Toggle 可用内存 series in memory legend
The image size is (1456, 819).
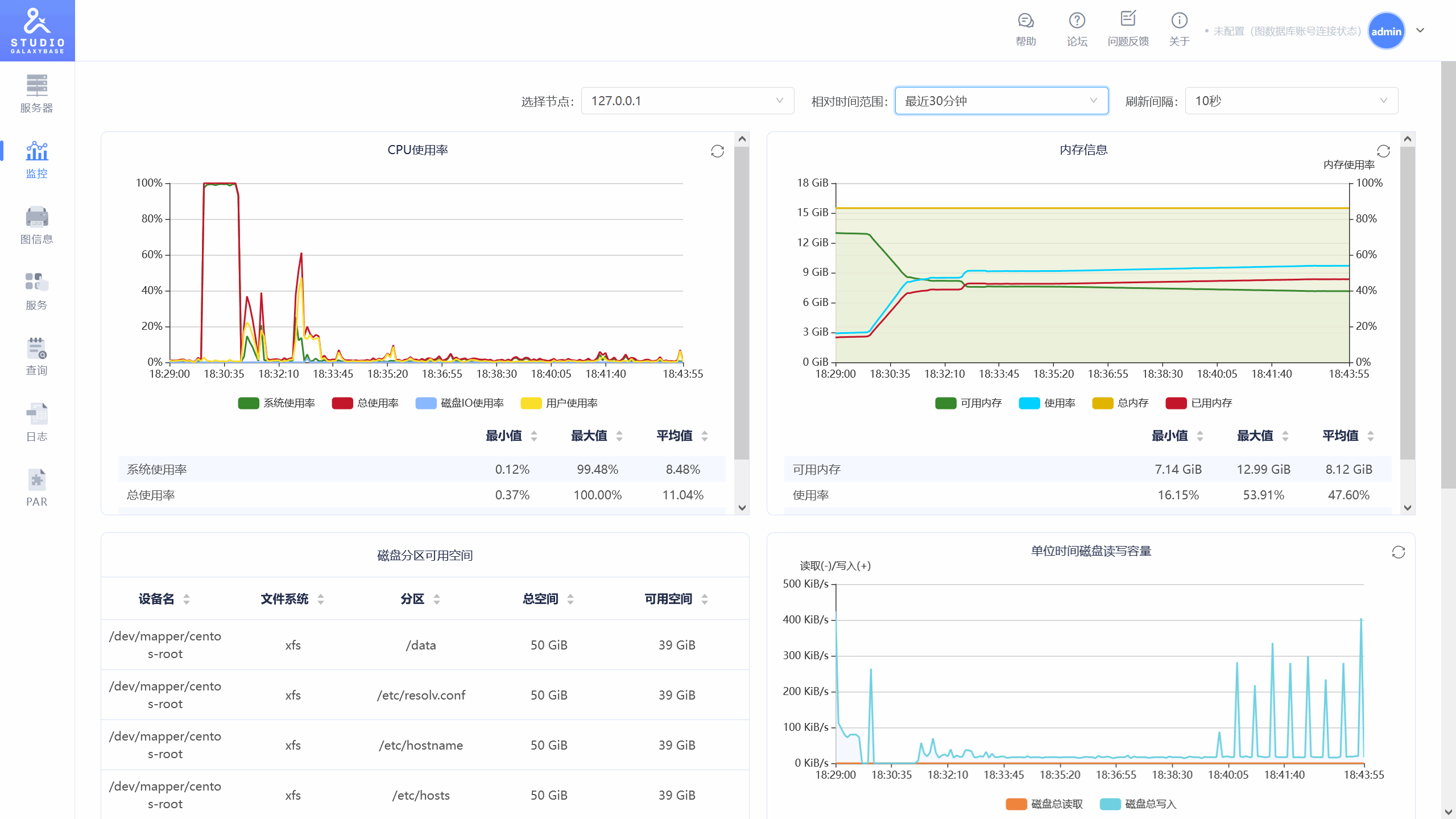968,403
